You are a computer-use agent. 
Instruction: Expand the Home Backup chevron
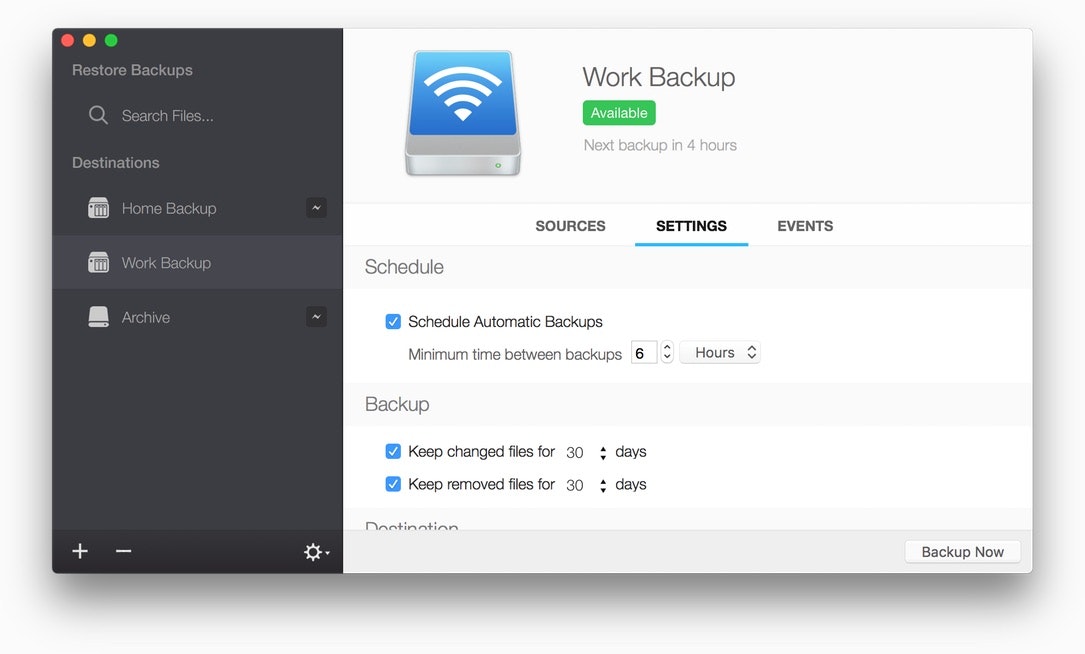click(x=316, y=208)
